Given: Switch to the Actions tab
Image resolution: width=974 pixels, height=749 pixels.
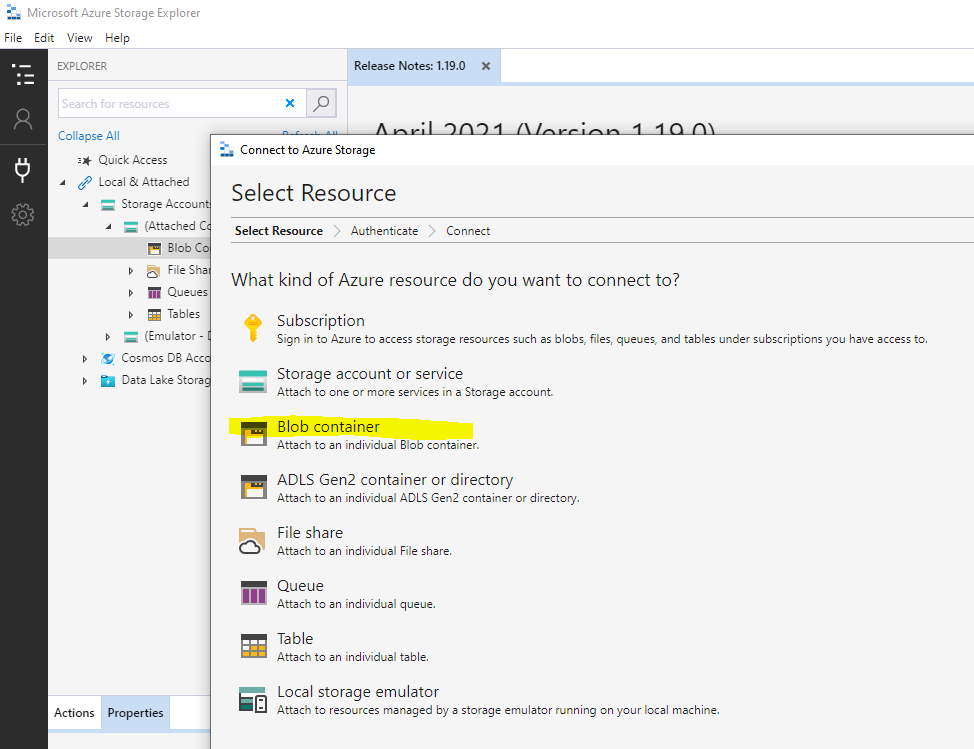Looking at the screenshot, I should tap(75, 713).
